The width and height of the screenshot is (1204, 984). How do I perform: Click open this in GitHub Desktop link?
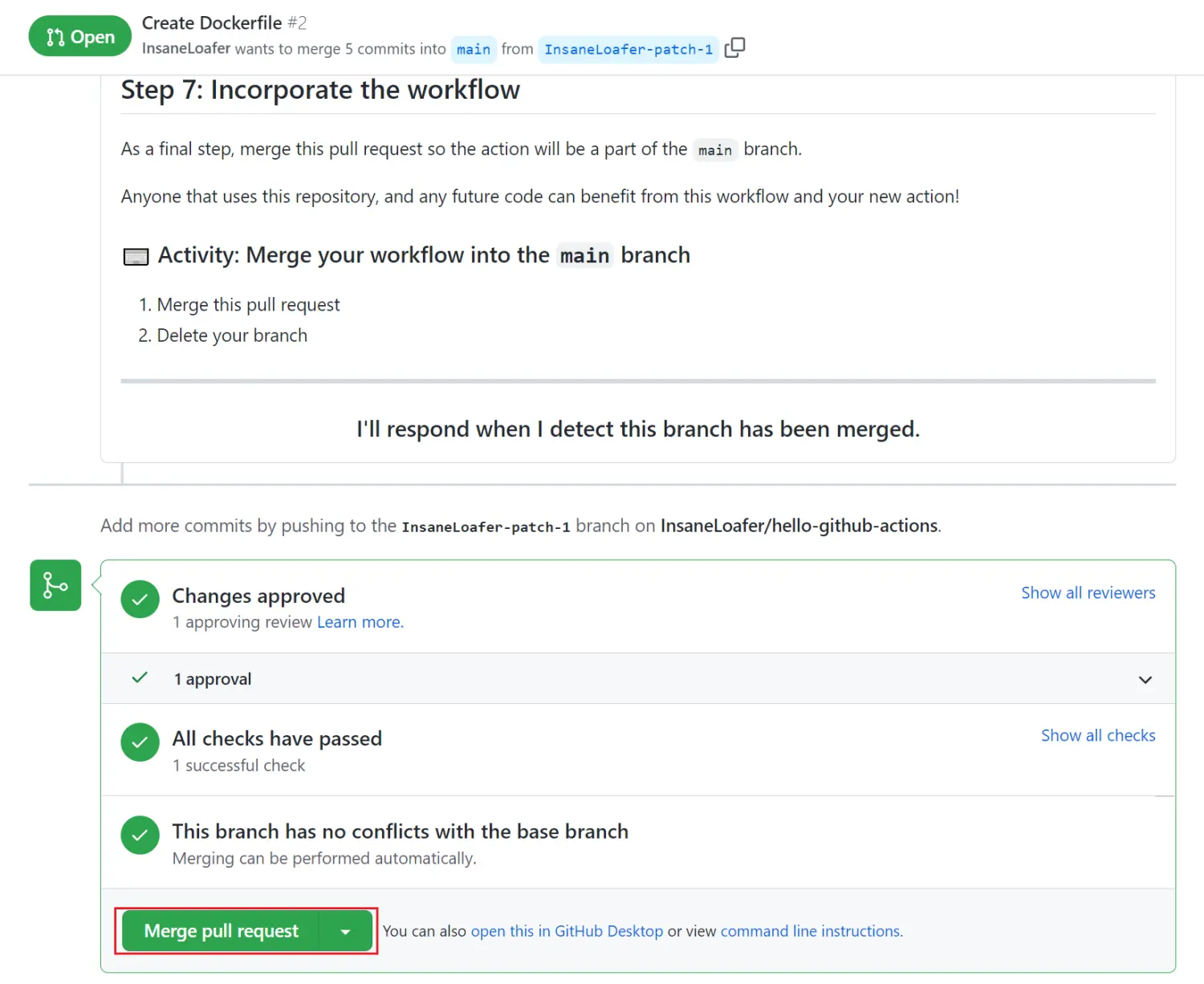567,931
